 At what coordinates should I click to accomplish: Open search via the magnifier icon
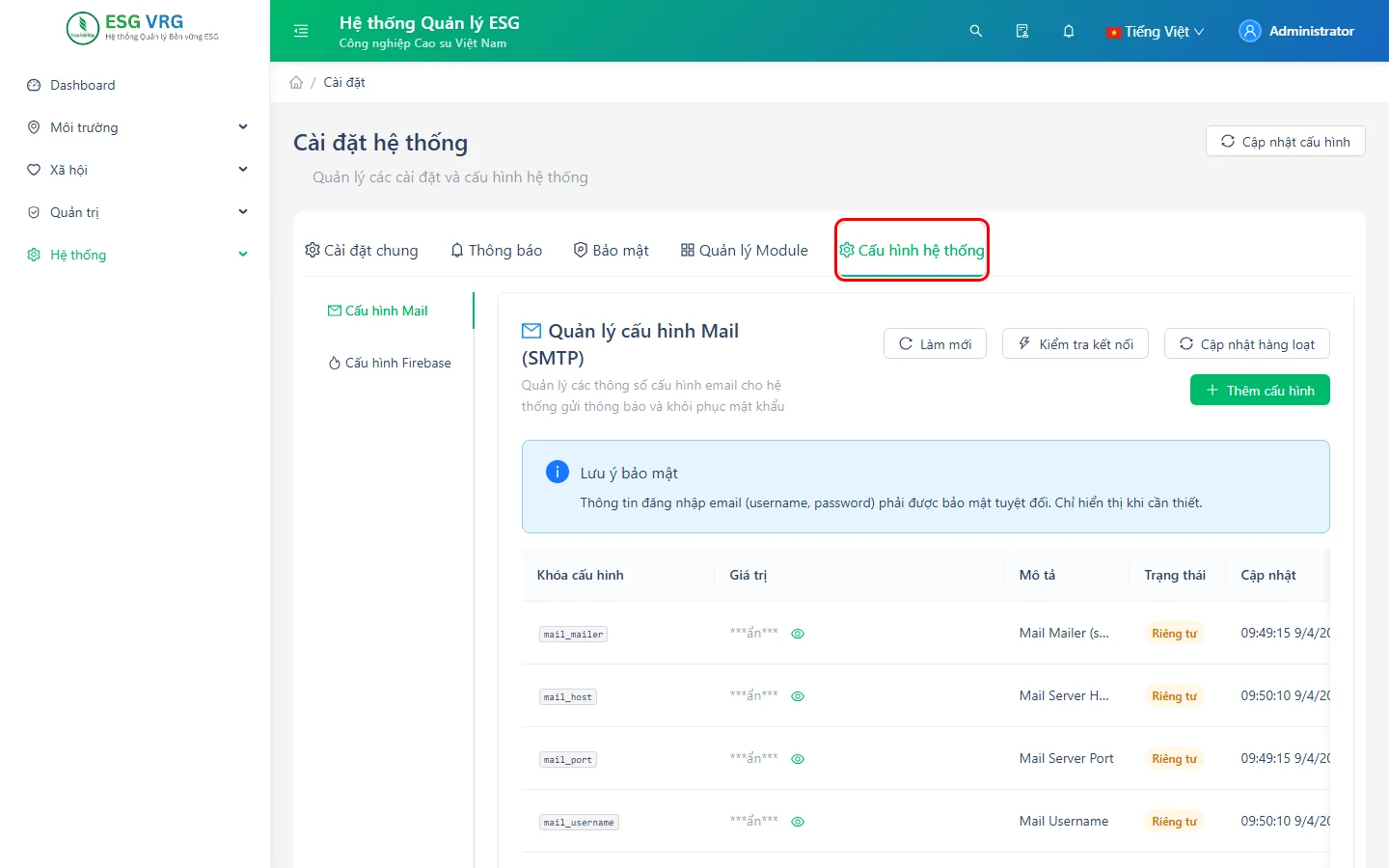pos(976,31)
